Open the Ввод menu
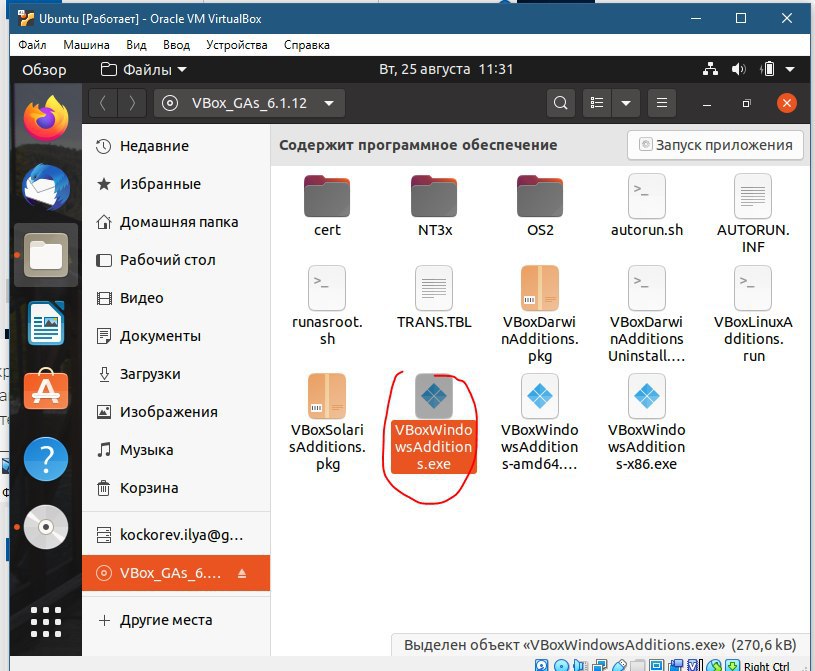The width and height of the screenshot is (815, 671). (176, 45)
